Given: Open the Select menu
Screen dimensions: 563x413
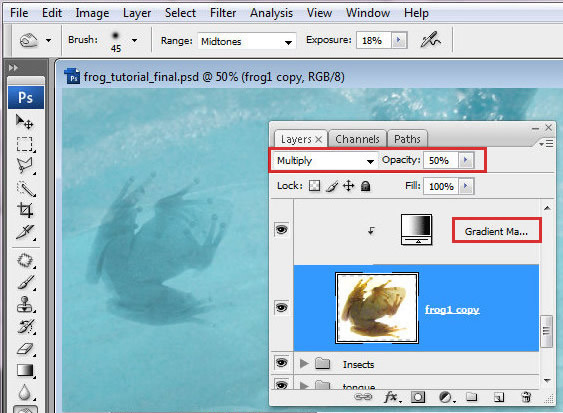Looking at the screenshot, I should [x=180, y=13].
